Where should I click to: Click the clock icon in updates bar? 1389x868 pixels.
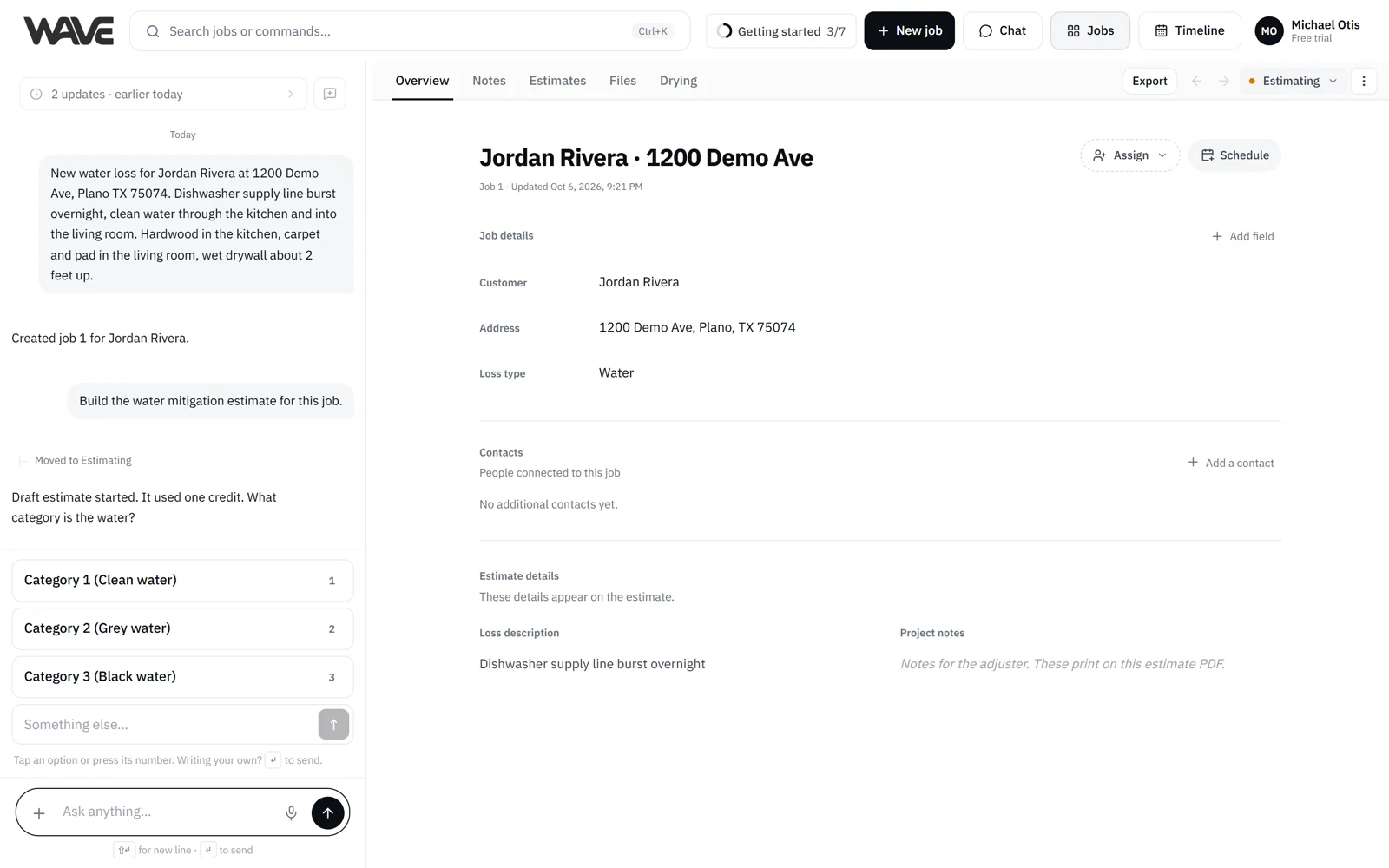point(36,94)
